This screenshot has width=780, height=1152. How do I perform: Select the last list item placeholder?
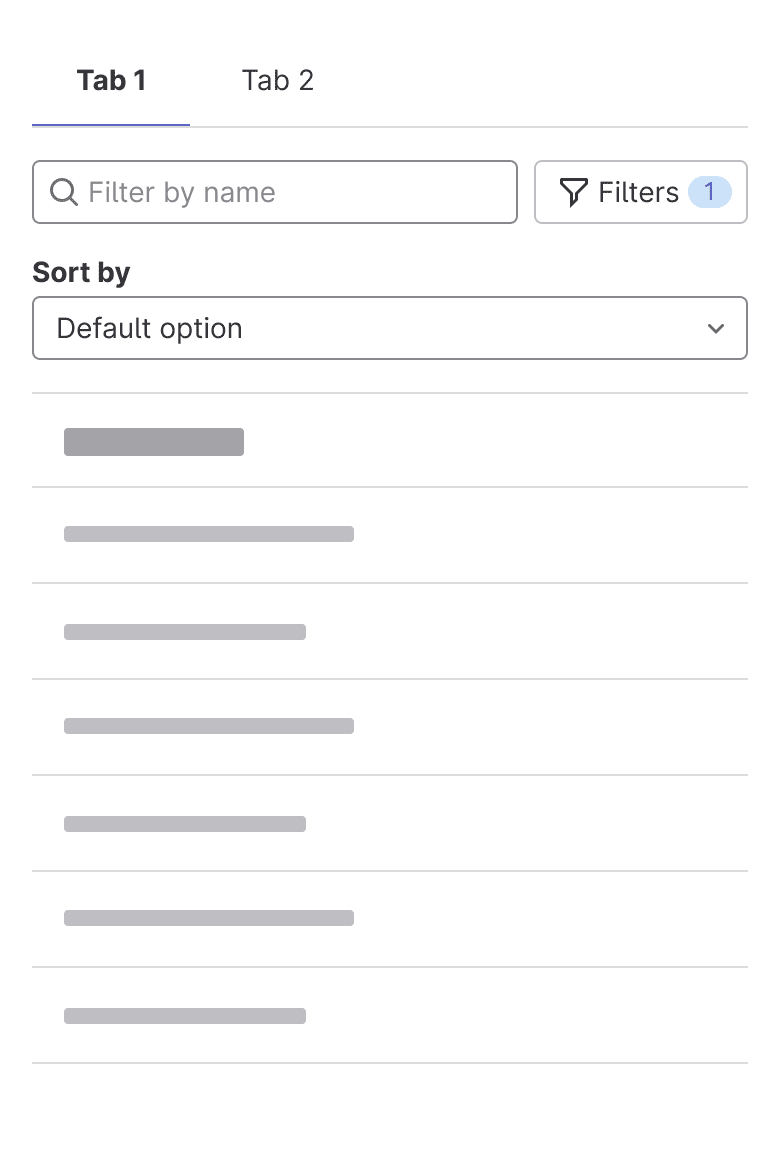coord(390,1015)
